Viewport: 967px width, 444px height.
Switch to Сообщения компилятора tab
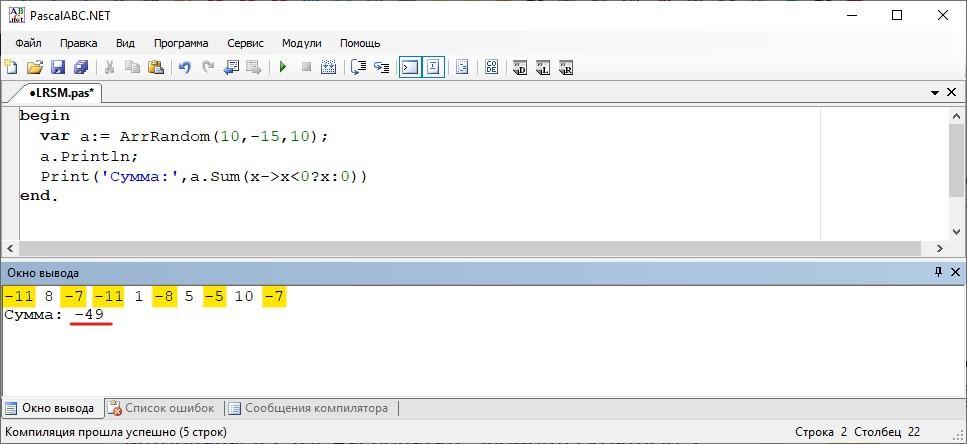click(x=308, y=408)
